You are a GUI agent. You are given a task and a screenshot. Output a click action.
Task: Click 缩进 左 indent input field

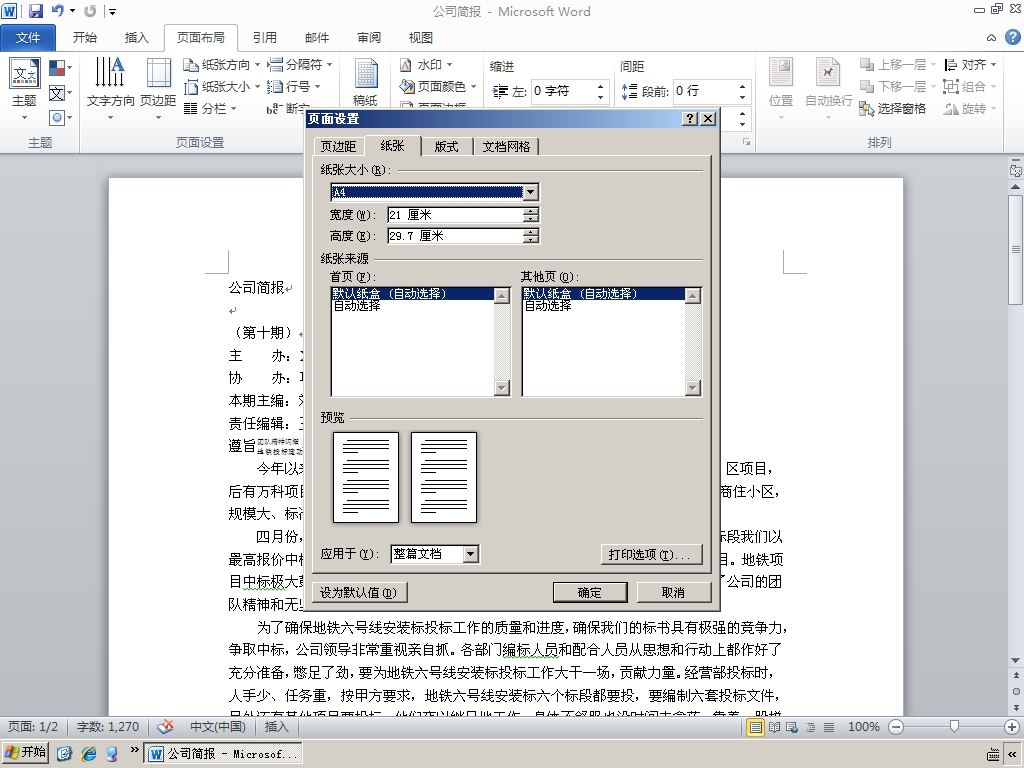pos(562,91)
